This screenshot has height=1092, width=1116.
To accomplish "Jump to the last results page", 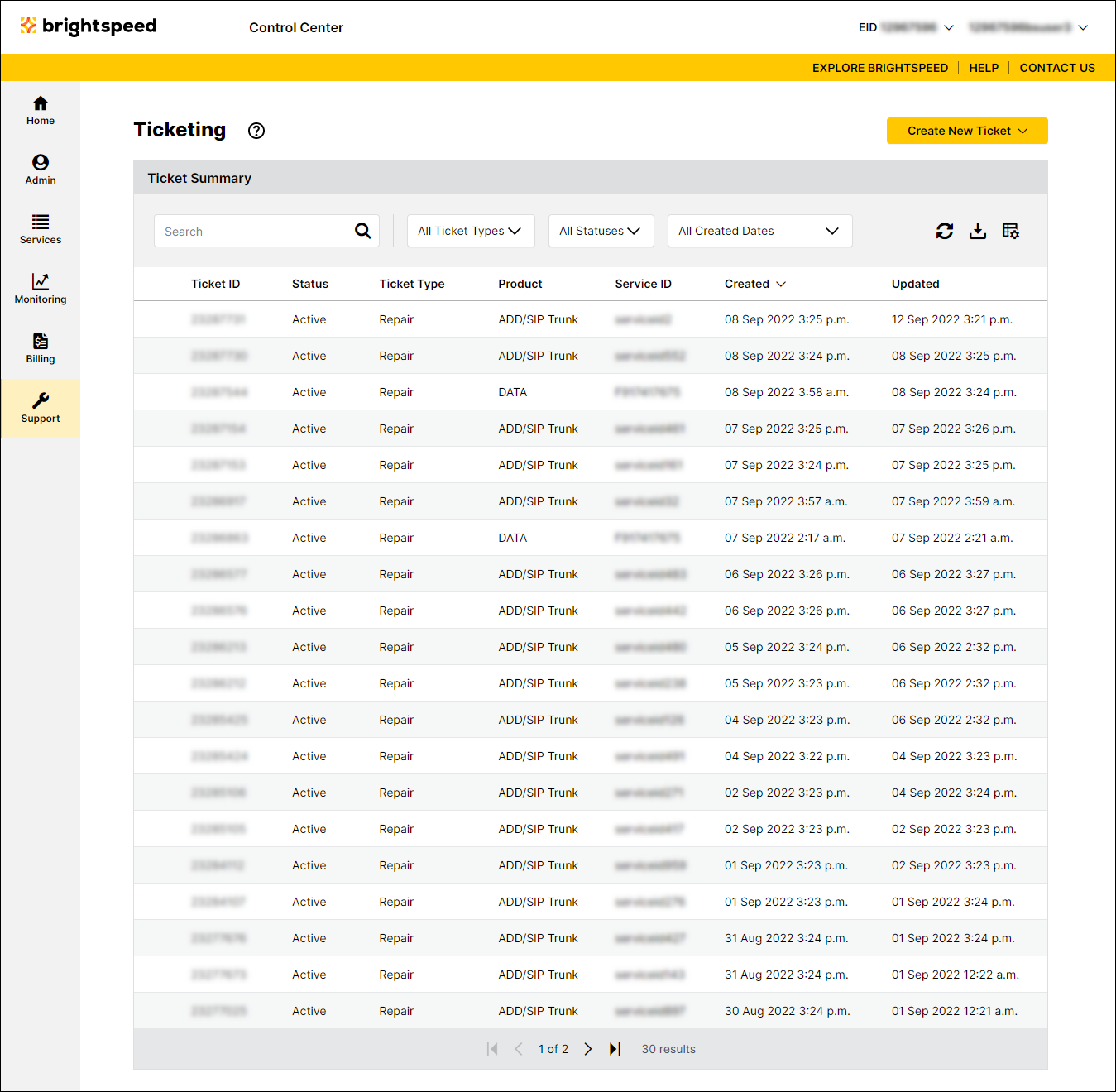I will (615, 1049).
